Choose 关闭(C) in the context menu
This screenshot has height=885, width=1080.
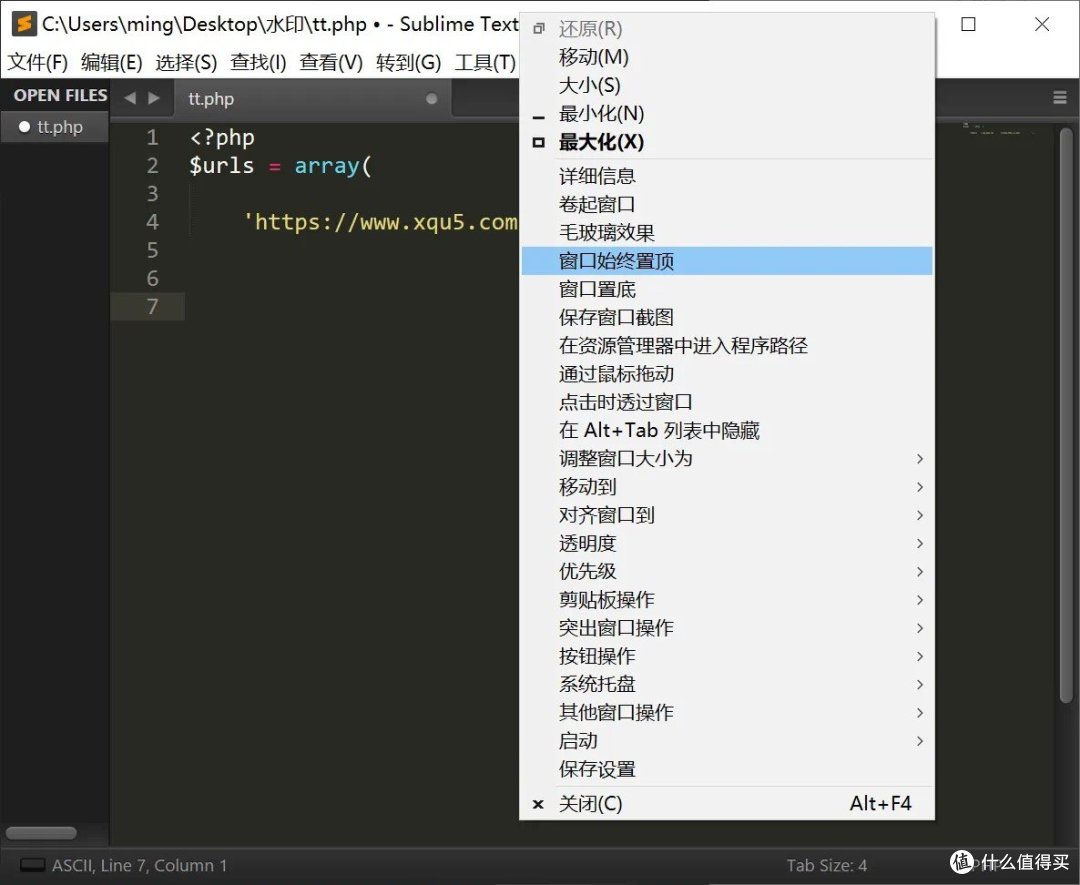590,804
